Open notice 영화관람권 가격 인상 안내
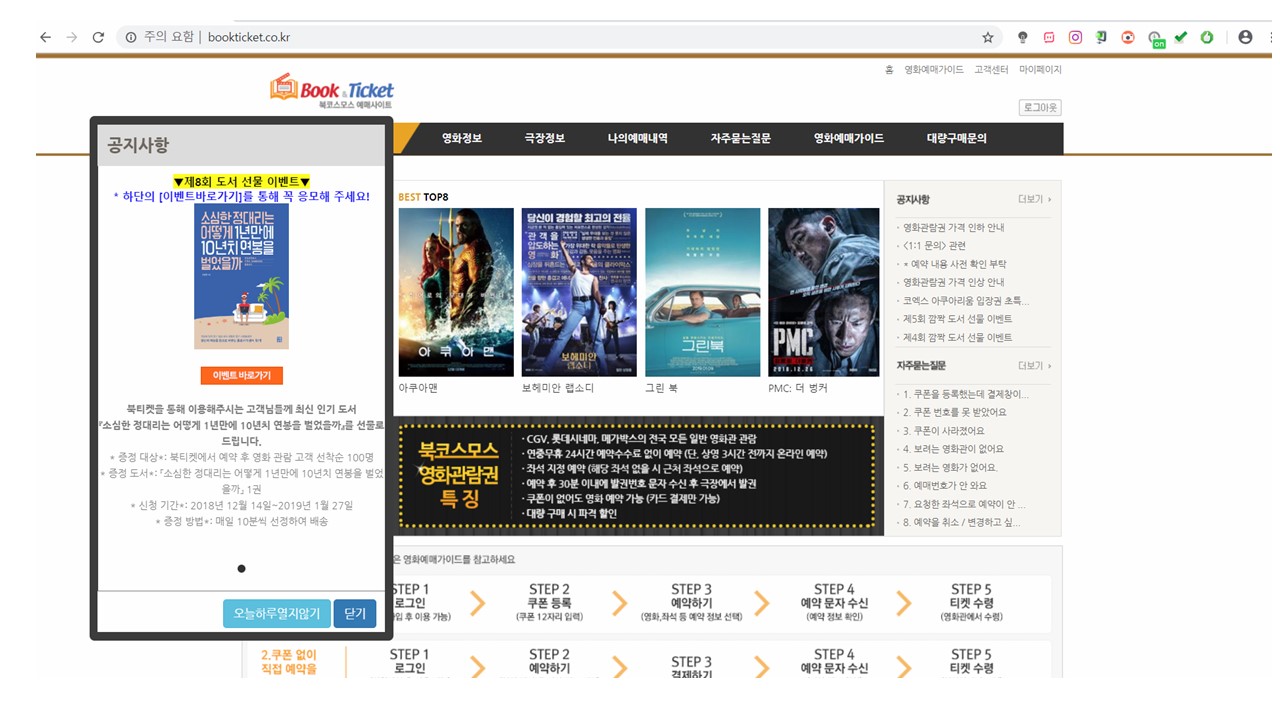 [954, 282]
